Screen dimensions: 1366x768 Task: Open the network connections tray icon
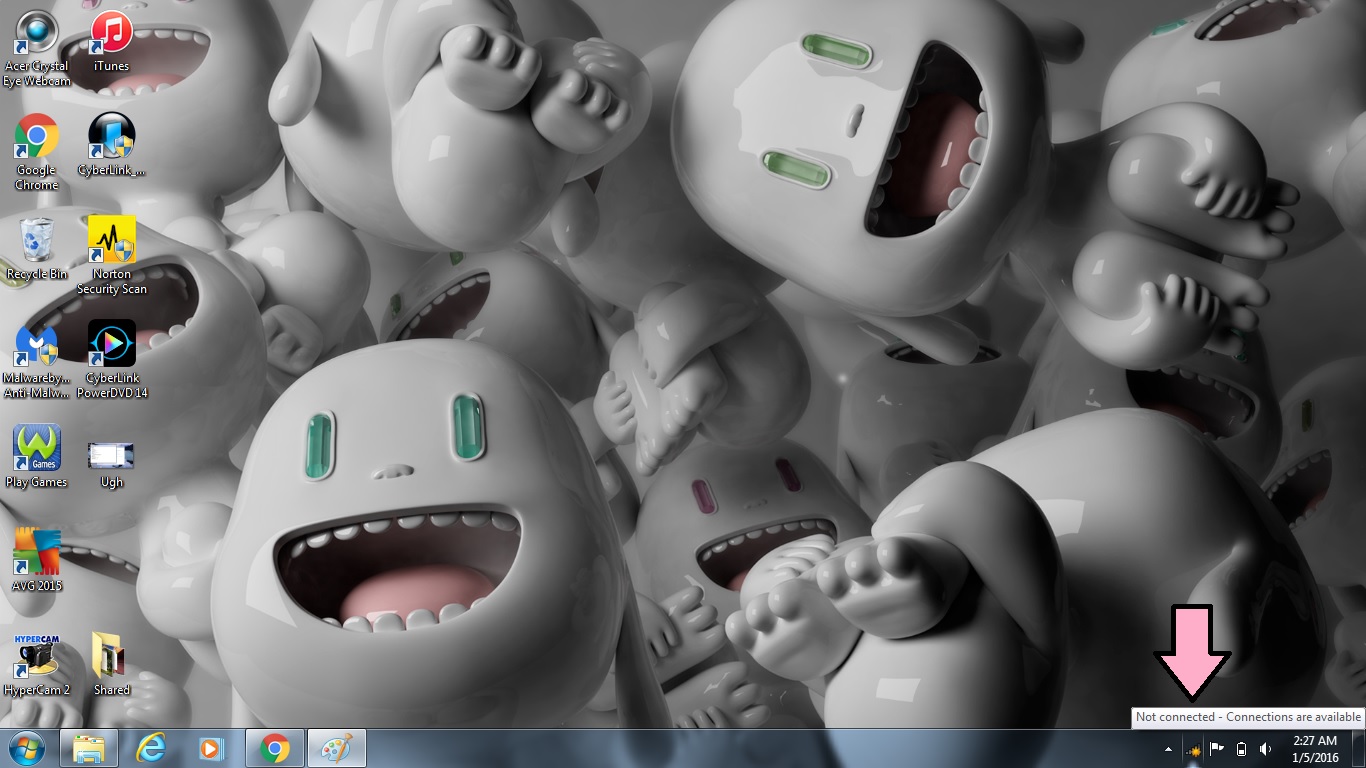1193,749
